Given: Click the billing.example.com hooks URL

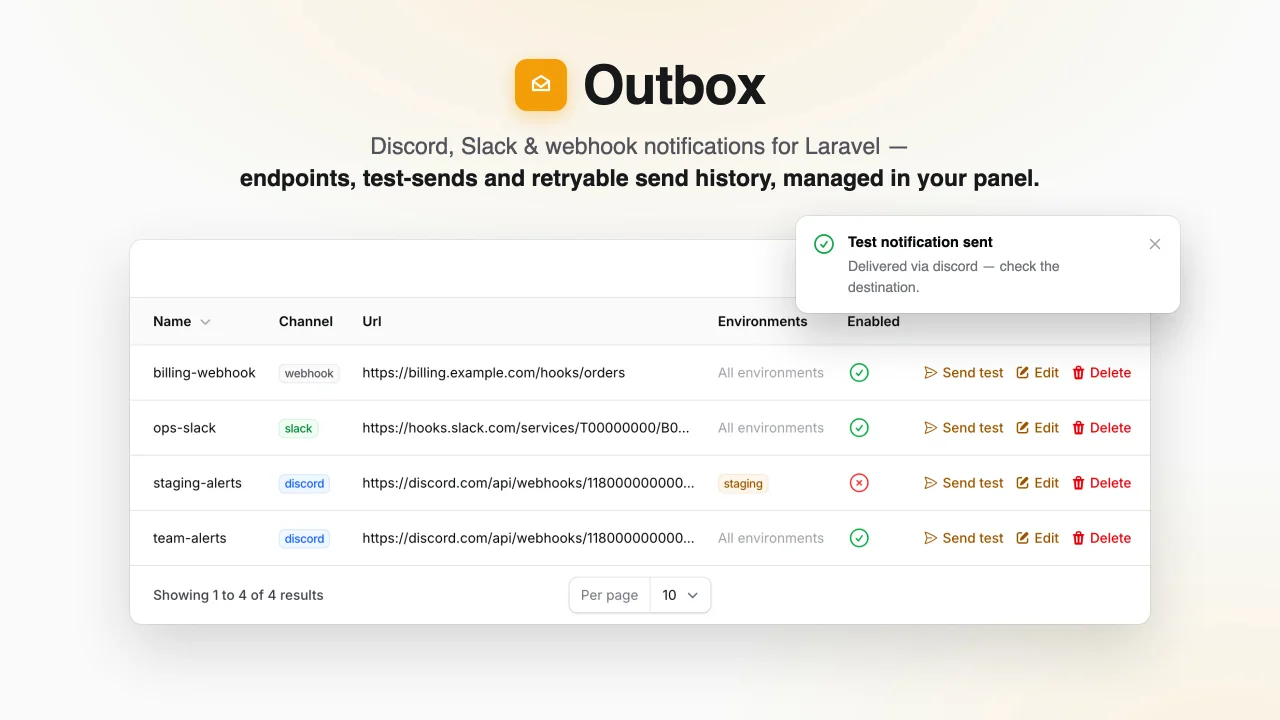Looking at the screenshot, I should [493, 373].
